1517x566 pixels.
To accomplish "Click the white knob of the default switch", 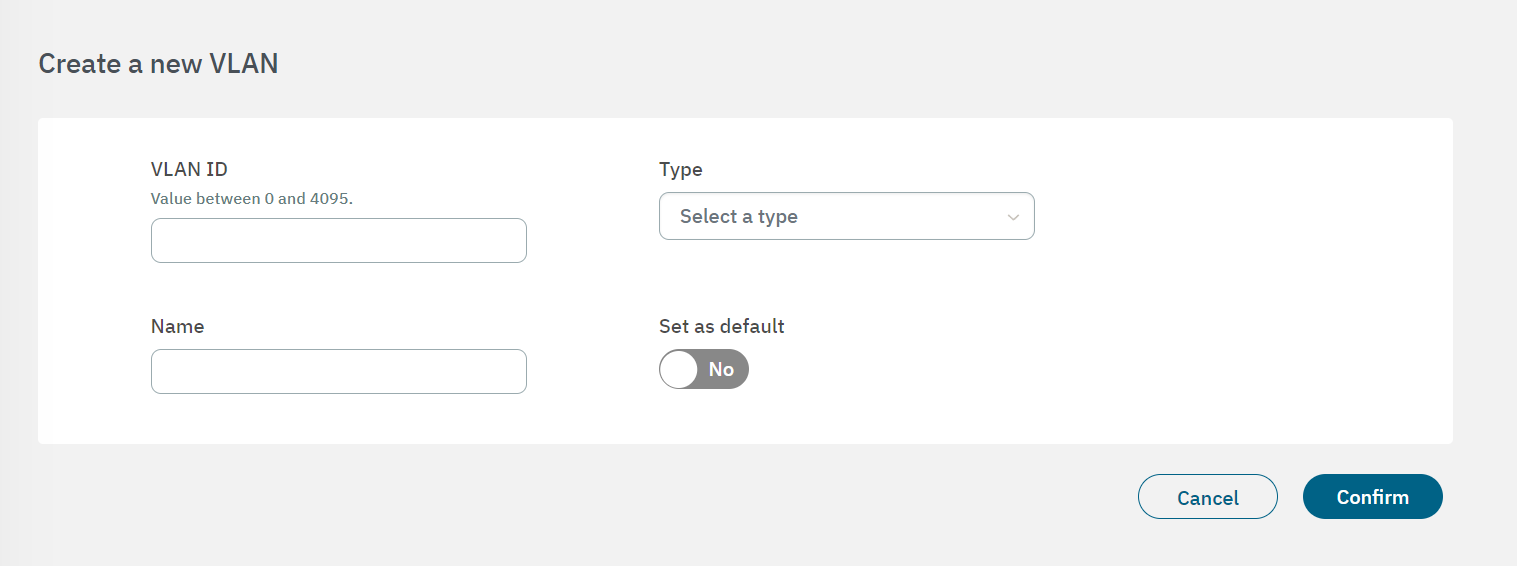I will point(679,369).
